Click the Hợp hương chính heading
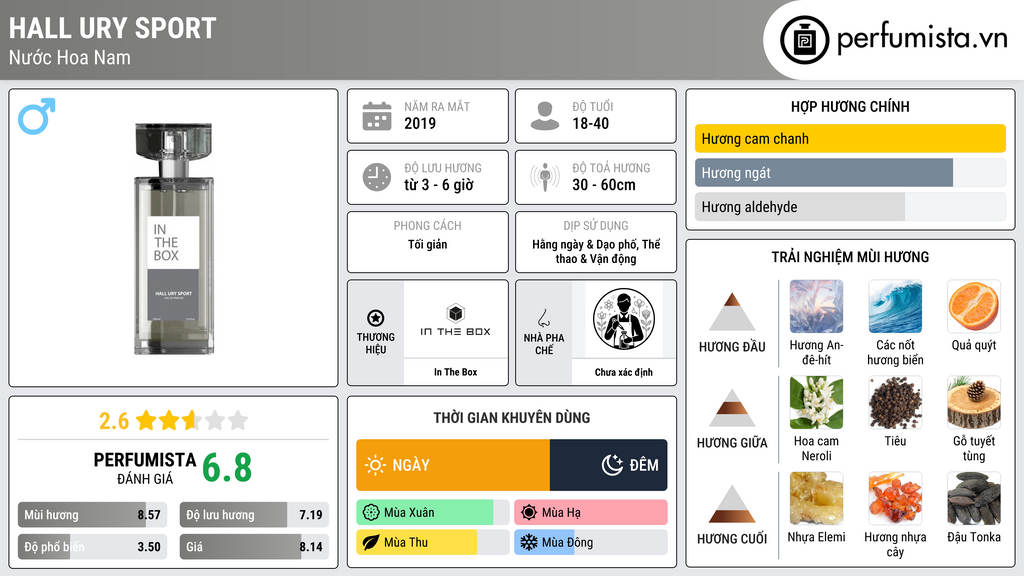This screenshot has height=576, width=1024. pyautogui.click(x=850, y=106)
